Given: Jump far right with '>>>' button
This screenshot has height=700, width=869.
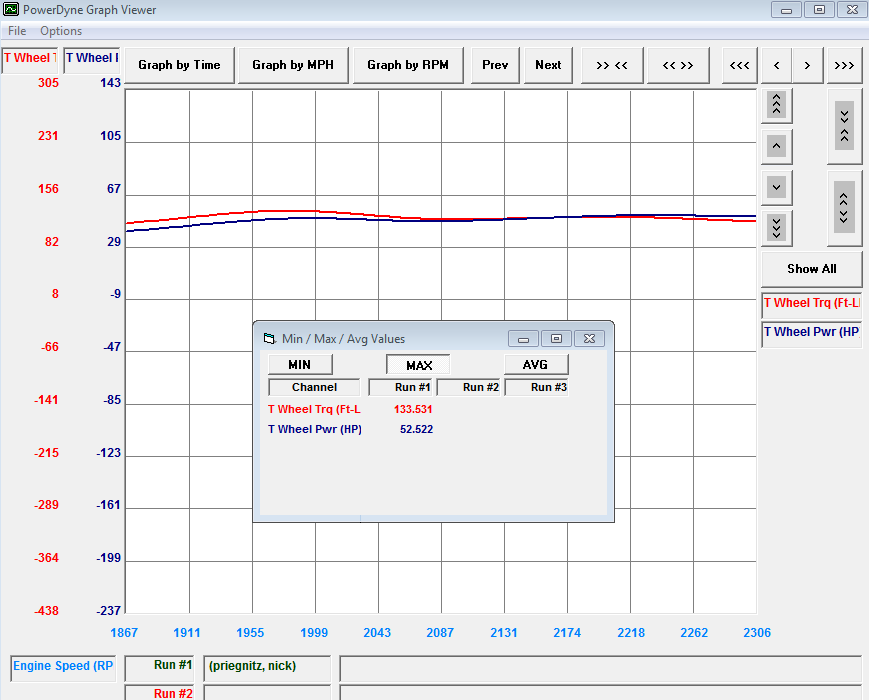Looking at the screenshot, I should point(844,65).
